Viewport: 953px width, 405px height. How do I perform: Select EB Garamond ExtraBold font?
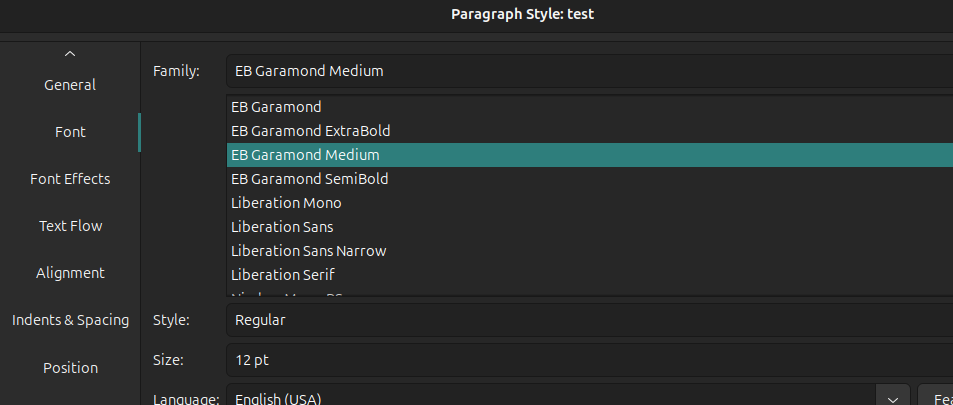point(310,131)
